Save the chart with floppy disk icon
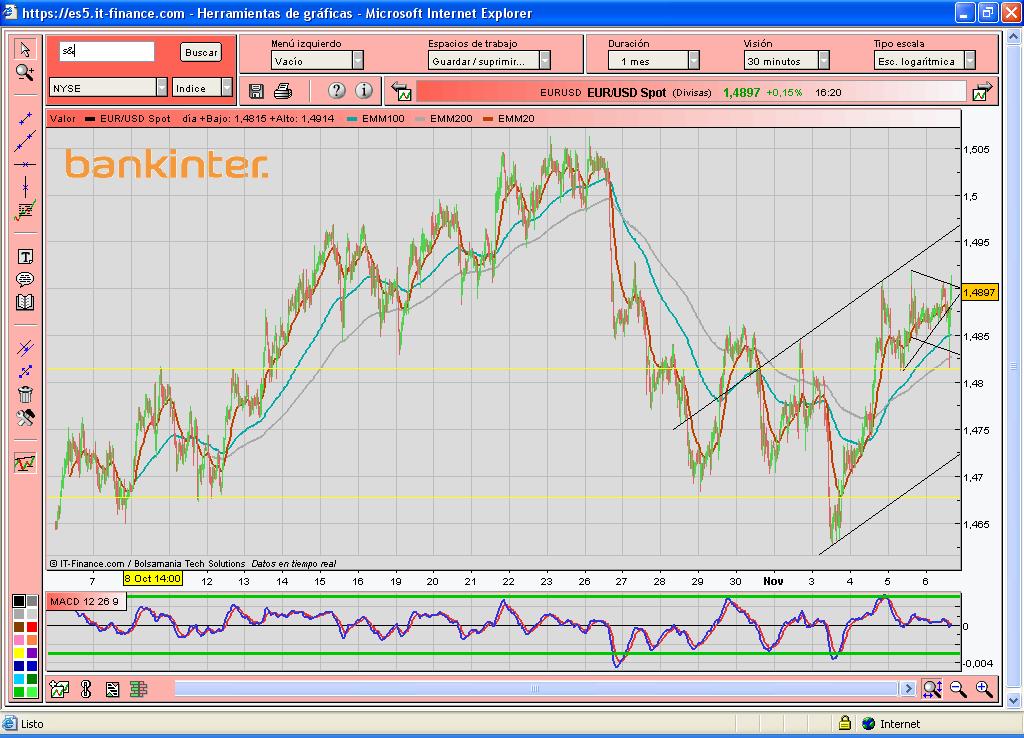This screenshot has width=1024, height=738. (x=256, y=91)
